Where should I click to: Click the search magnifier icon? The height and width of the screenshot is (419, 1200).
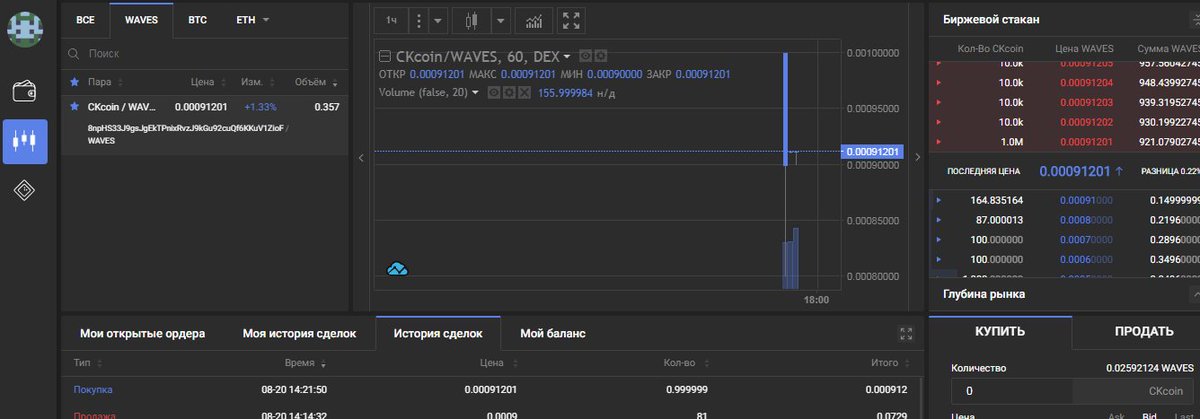[x=73, y=53]
